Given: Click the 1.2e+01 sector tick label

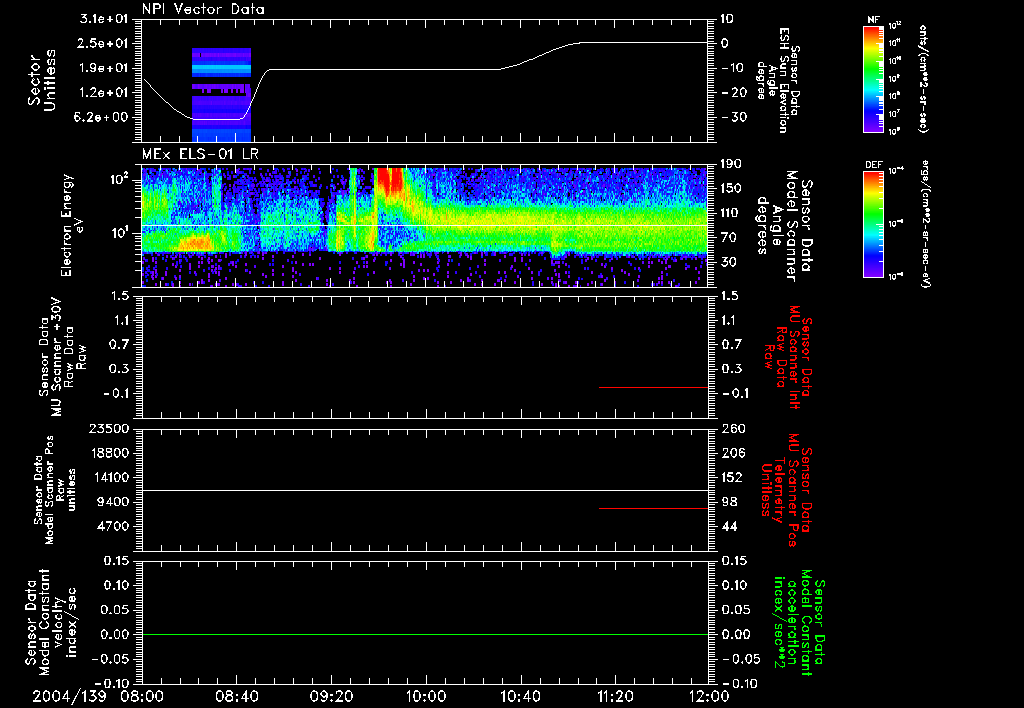Looking at the screenshot, I should coord(104,93).
